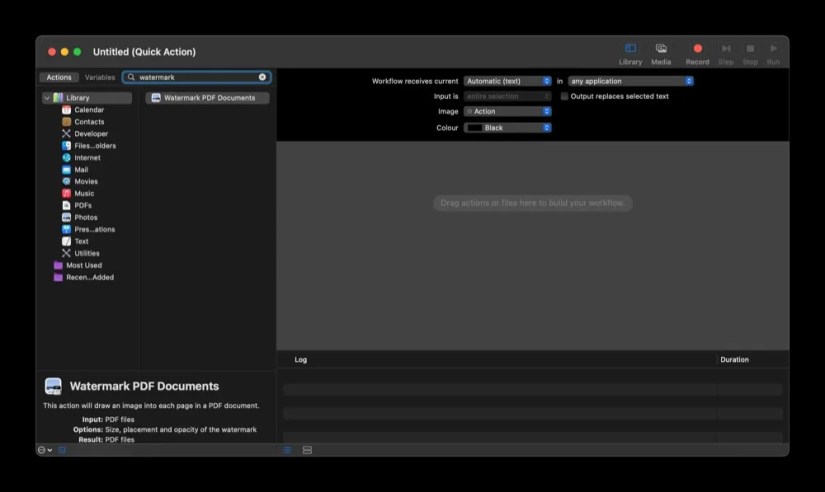
Task: Start recording with the Record button
Action: (x=697, y=54)
